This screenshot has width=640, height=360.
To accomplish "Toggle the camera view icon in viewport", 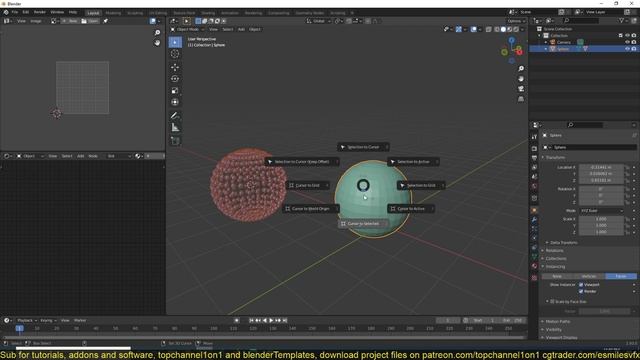I will (521, 89).
